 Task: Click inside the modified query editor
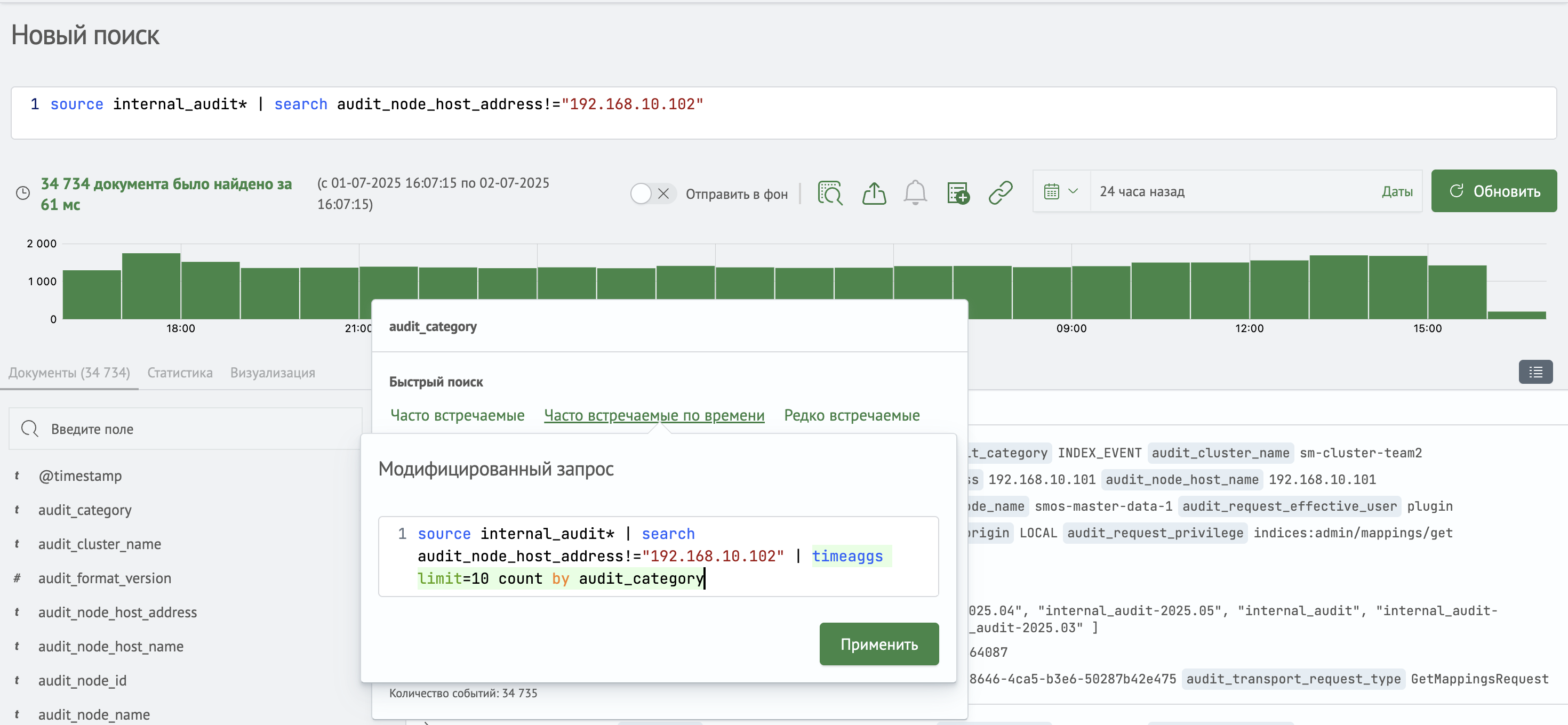pyautogui.click(x=658, y=556)
